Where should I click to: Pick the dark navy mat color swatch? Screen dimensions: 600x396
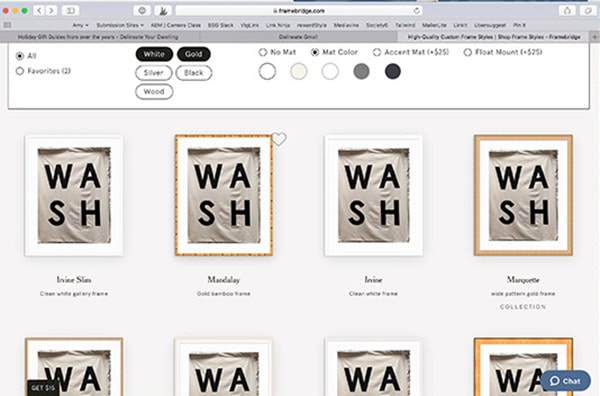[393, 72]
